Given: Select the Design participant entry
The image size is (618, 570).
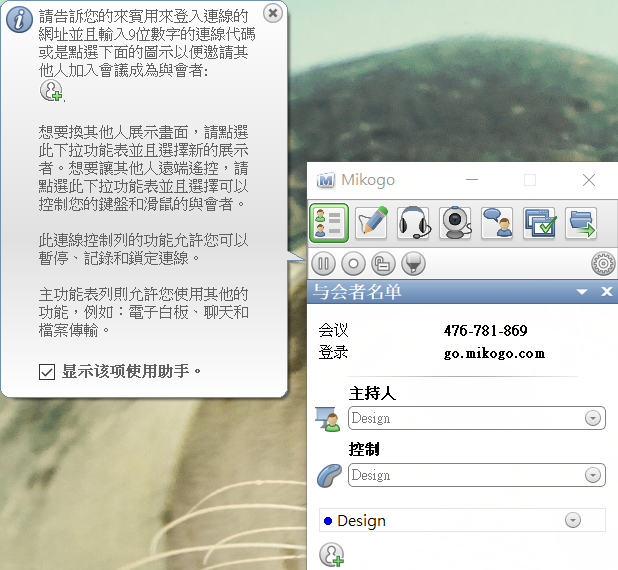Looking at the screenshot, I should click(x=462, y=520).
